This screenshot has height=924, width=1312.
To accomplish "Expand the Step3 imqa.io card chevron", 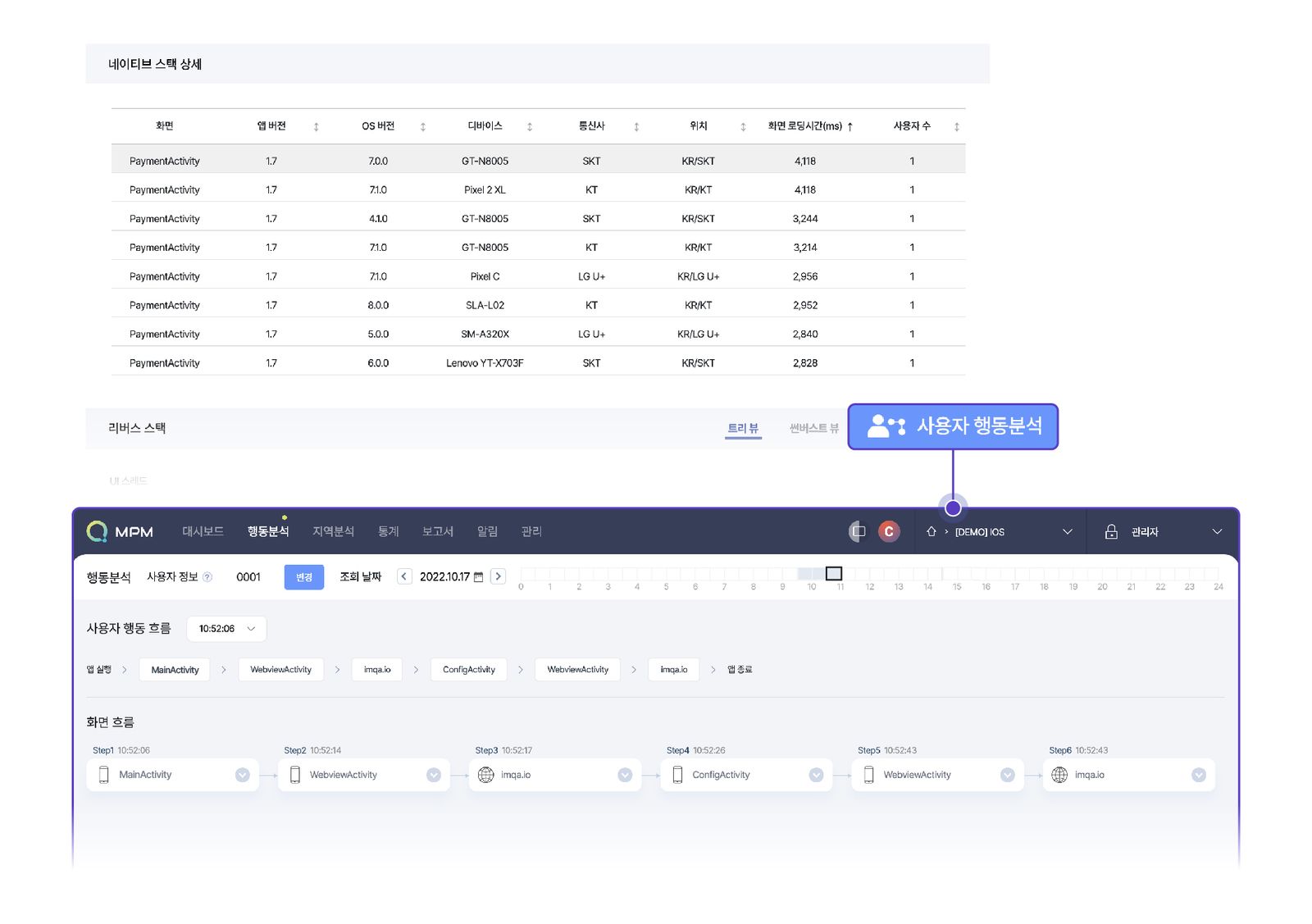I will click(x=625, y=775).
